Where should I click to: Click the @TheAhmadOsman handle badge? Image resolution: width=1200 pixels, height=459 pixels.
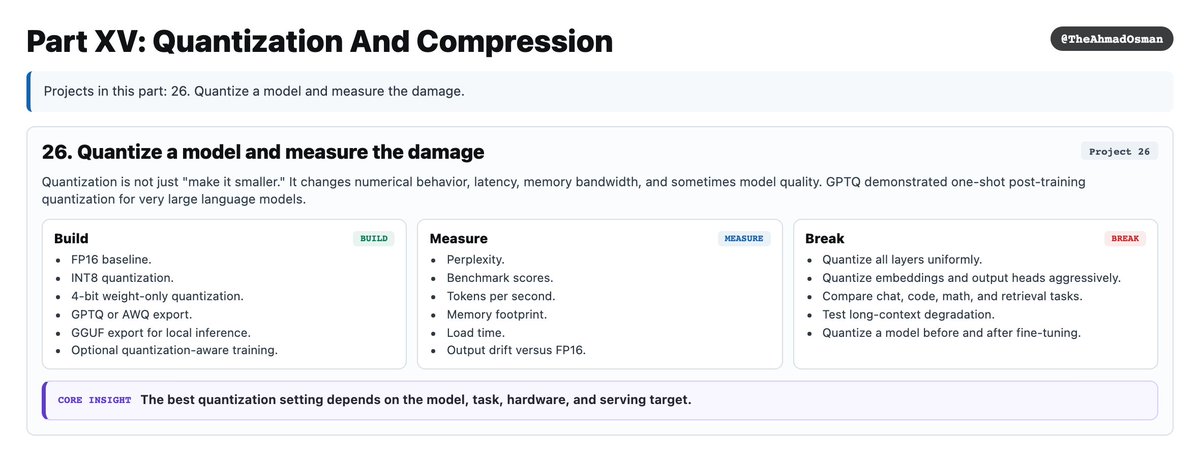point(1111,40)
